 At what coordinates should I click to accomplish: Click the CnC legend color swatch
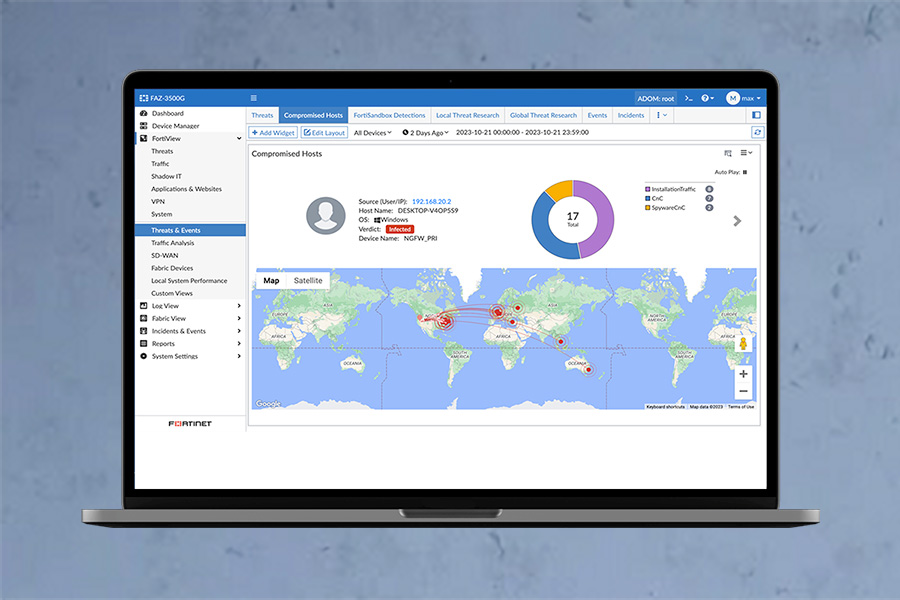pyautogui.click(x=647, y=198)
